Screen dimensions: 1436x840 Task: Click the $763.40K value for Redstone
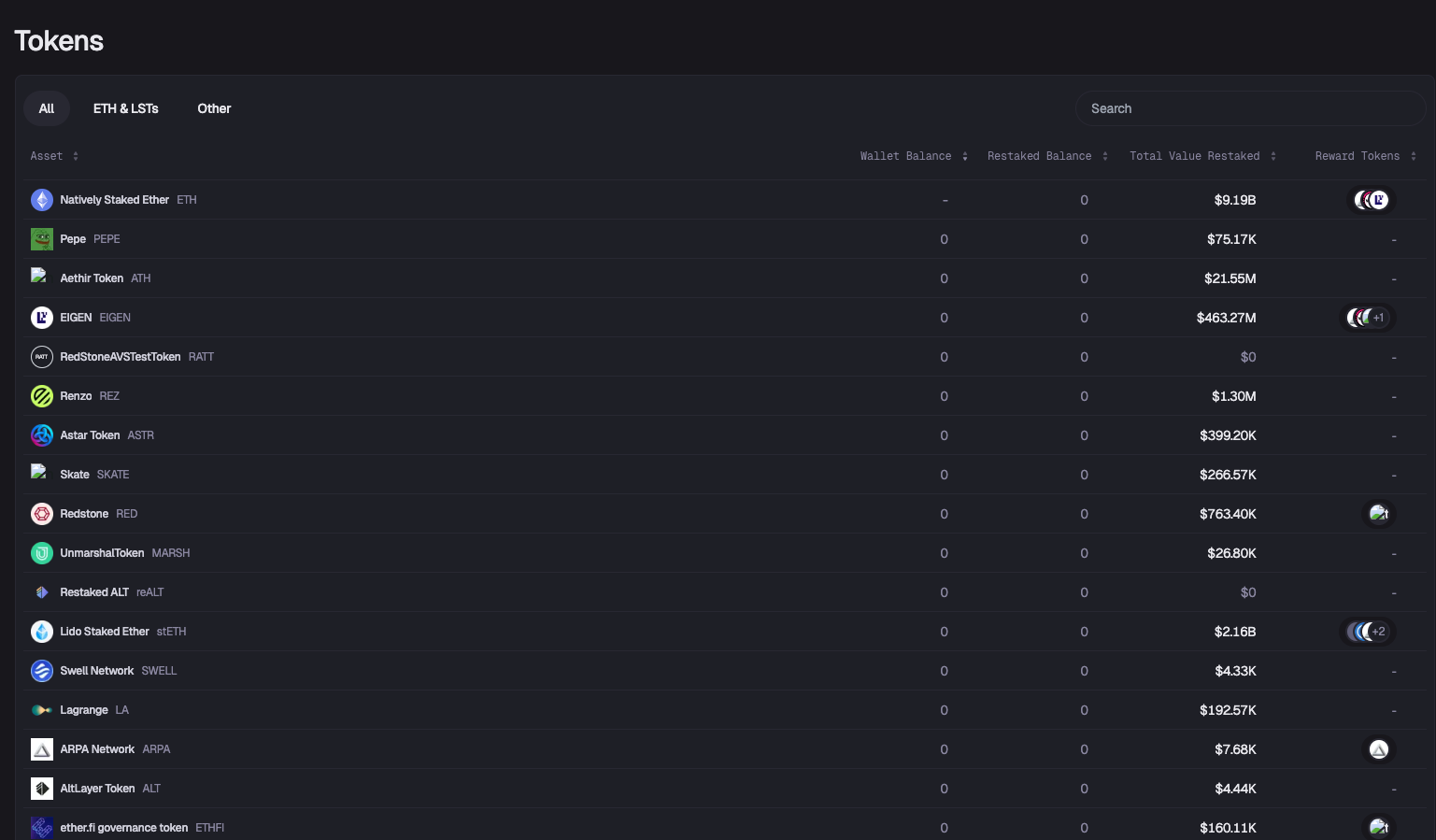click(1229, 514)
